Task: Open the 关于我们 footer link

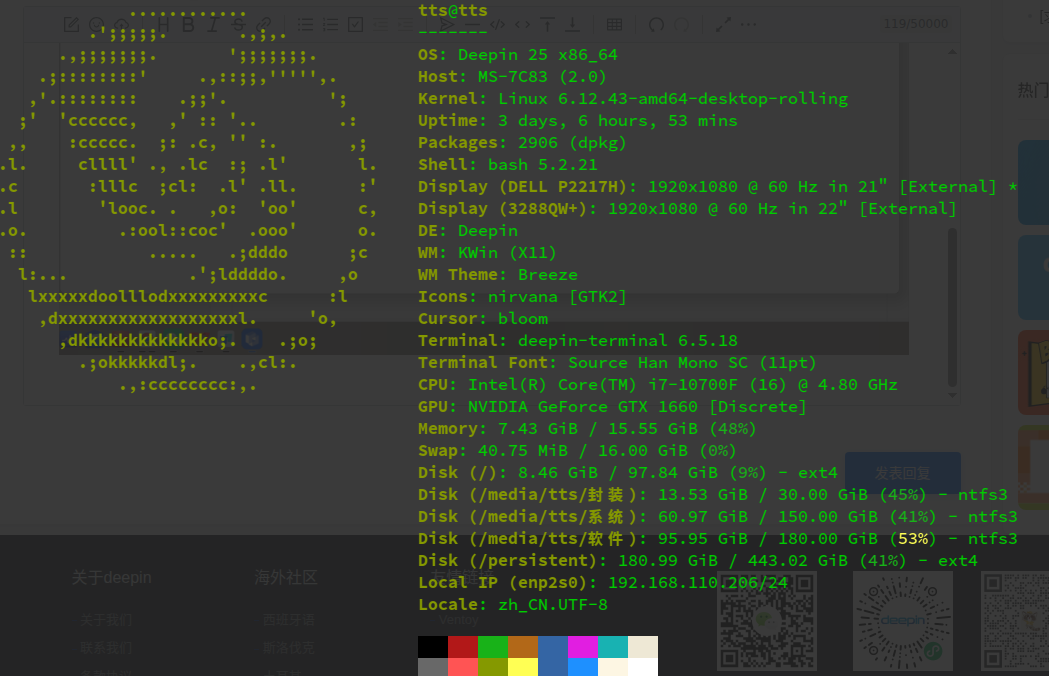Action: coord(106,620)
